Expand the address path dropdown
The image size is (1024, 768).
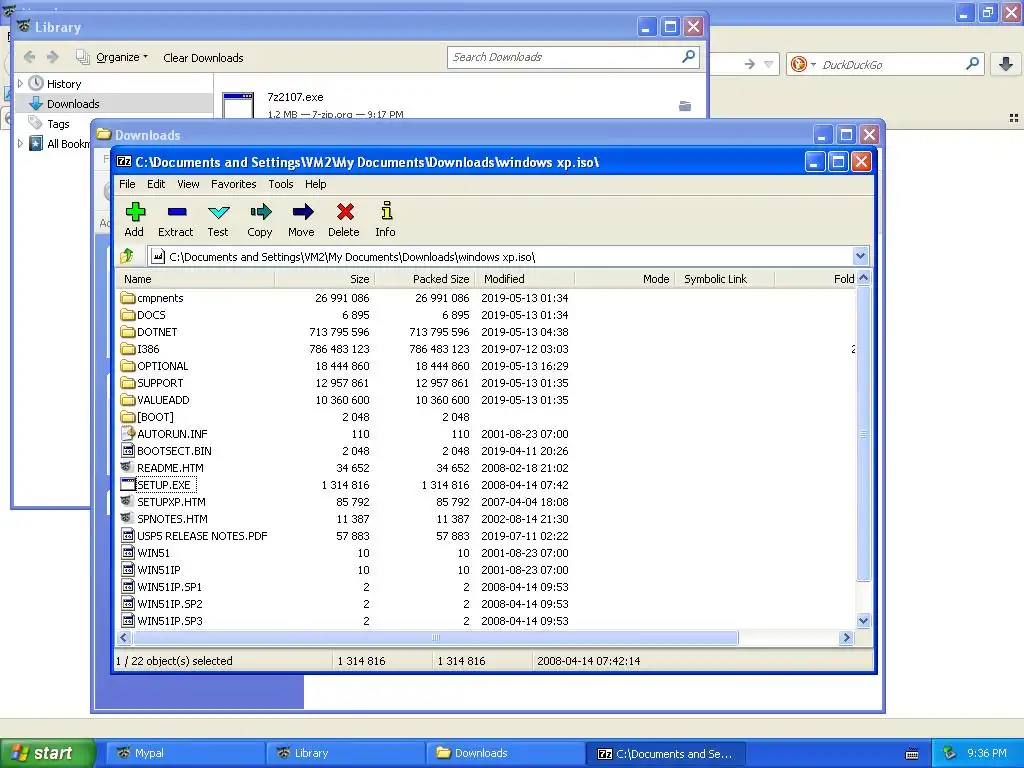pos(860,256)
